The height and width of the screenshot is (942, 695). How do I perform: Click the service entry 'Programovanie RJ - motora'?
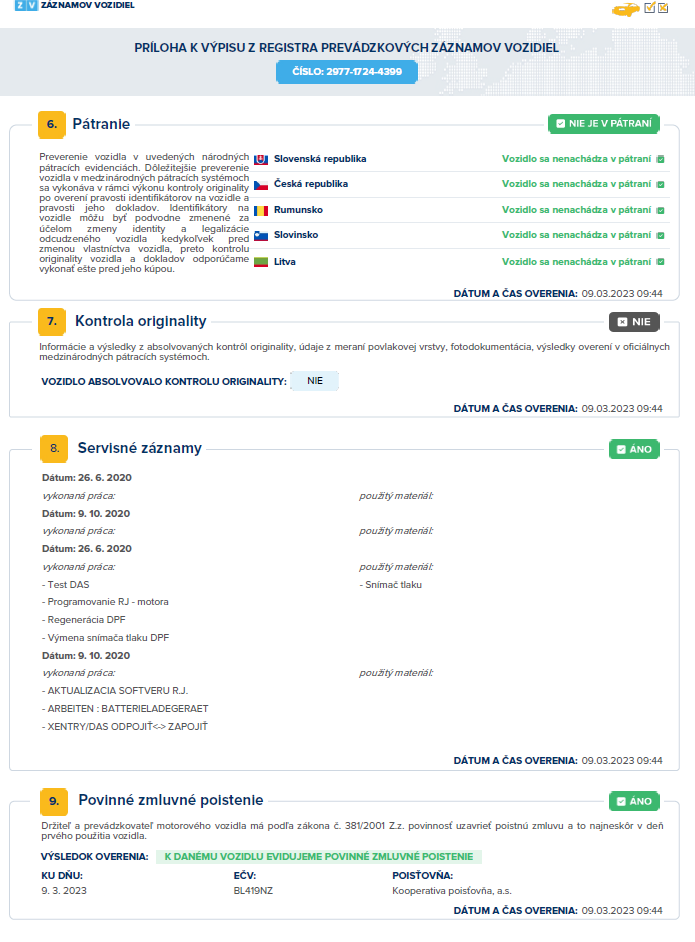pyautogui.click(x=105, y=602)
